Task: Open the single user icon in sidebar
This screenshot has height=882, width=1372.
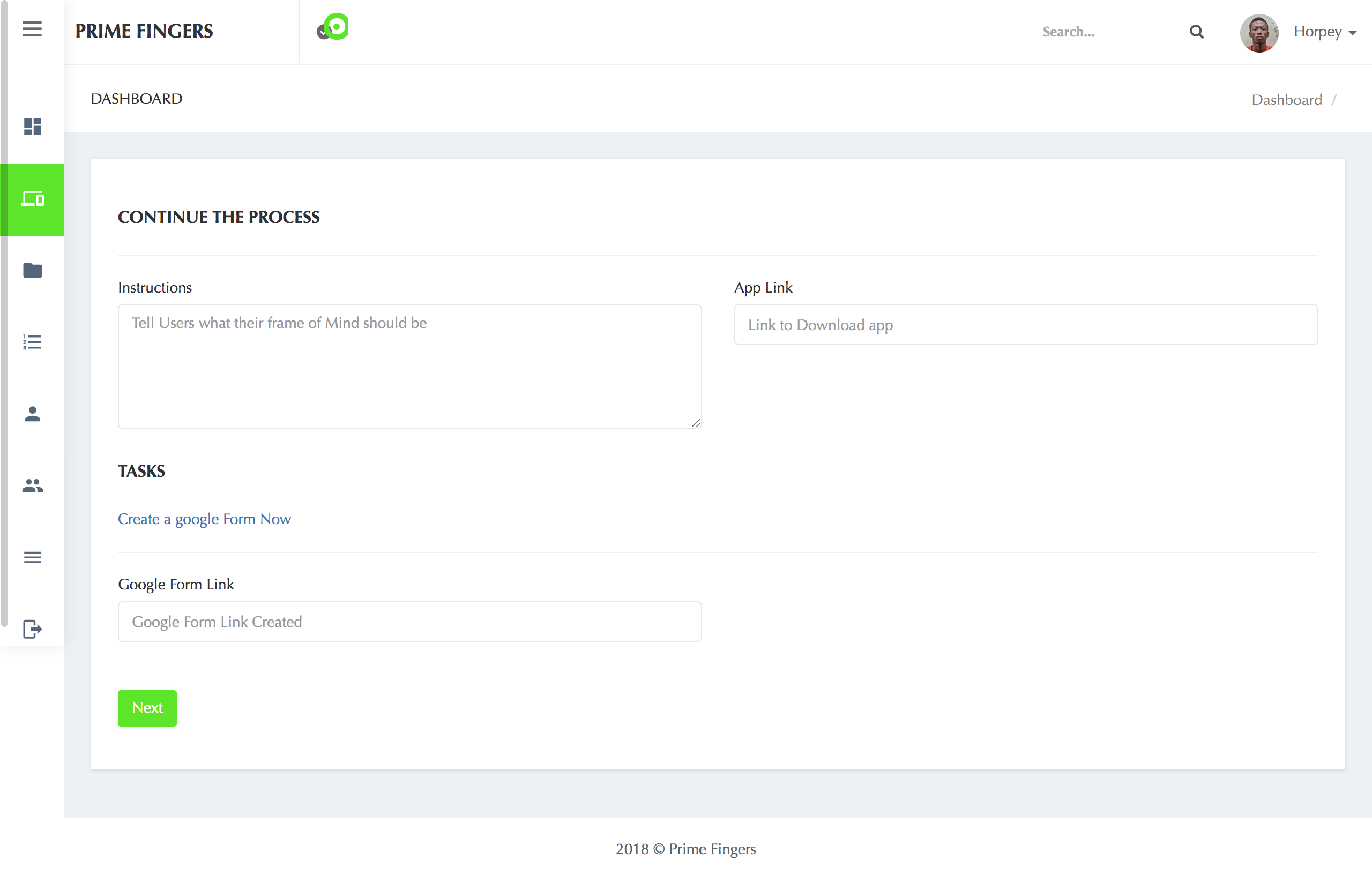Action: point(33,414)
